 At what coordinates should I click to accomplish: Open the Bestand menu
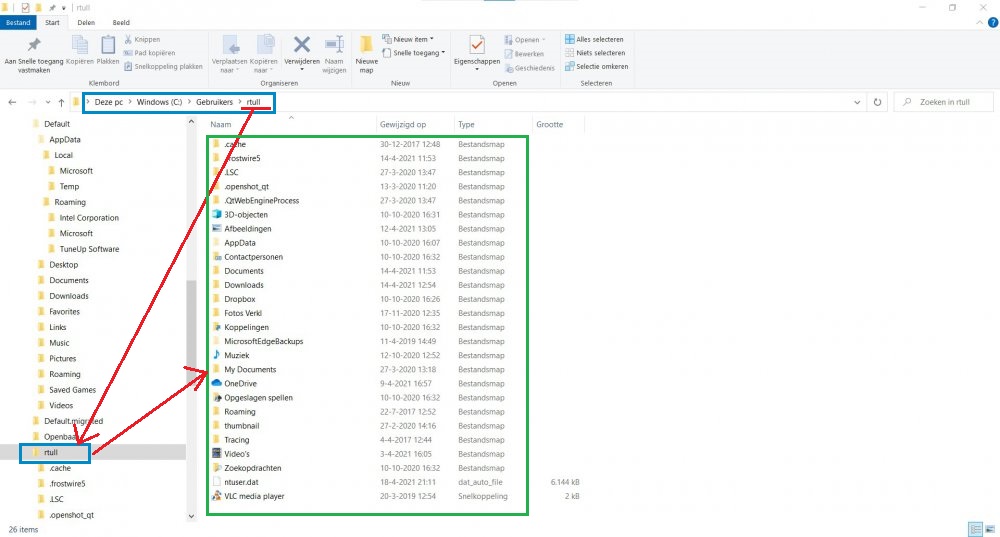tap(20, 21)
